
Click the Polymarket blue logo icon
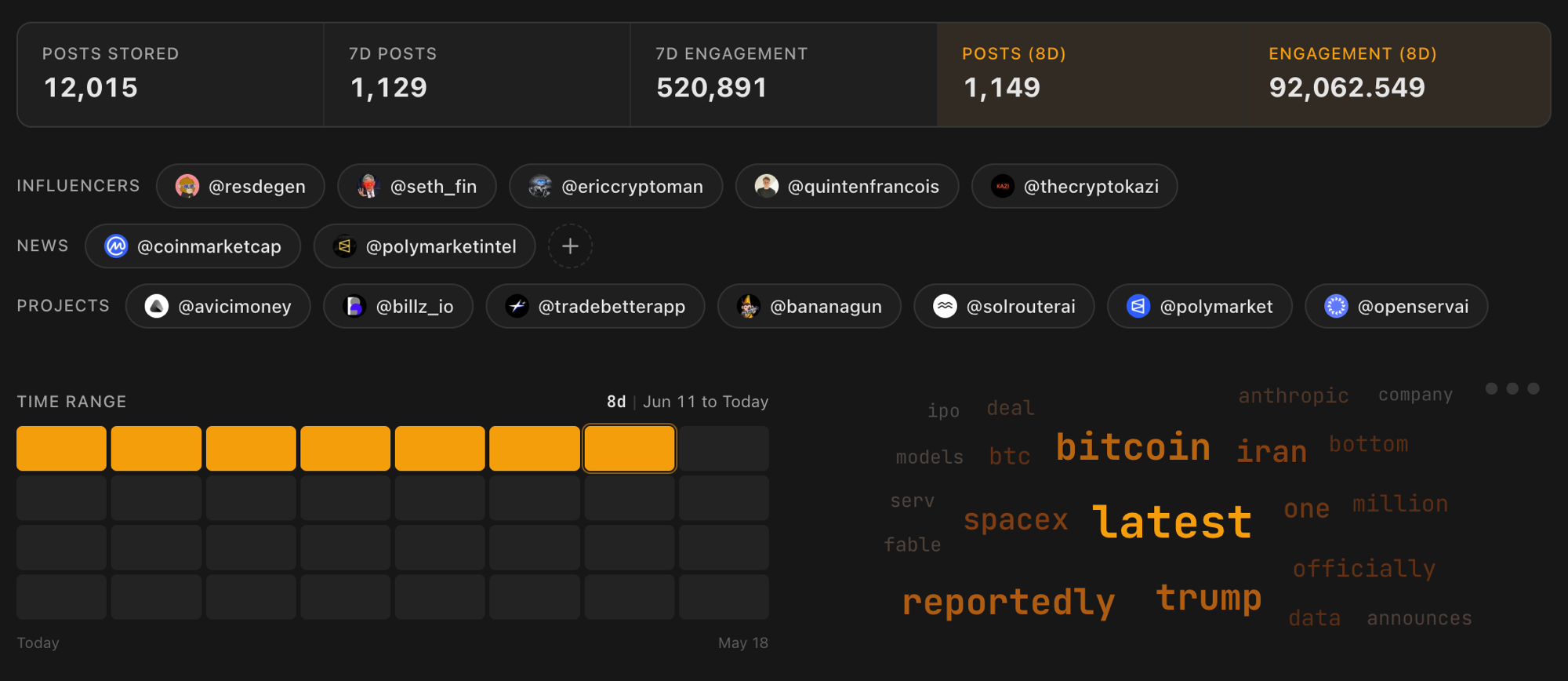1138,306
